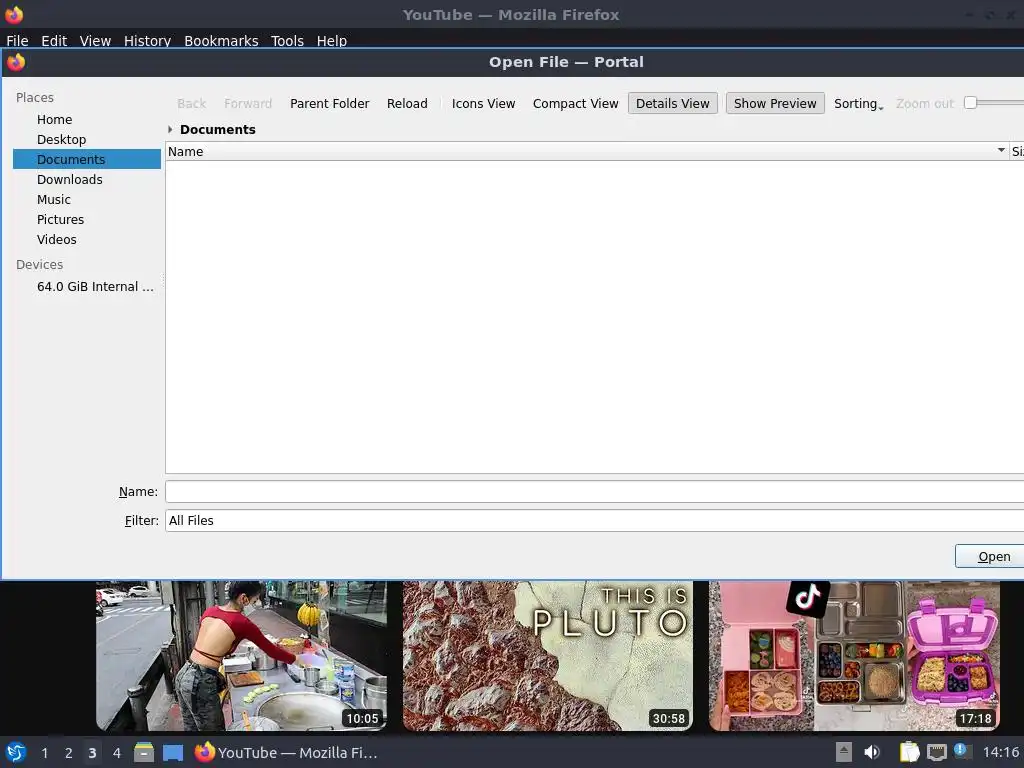Open the lunchbox TikTok video thumbnail
The height and width of the screenshot is (768, 1024).
click(x=854, y=656)
